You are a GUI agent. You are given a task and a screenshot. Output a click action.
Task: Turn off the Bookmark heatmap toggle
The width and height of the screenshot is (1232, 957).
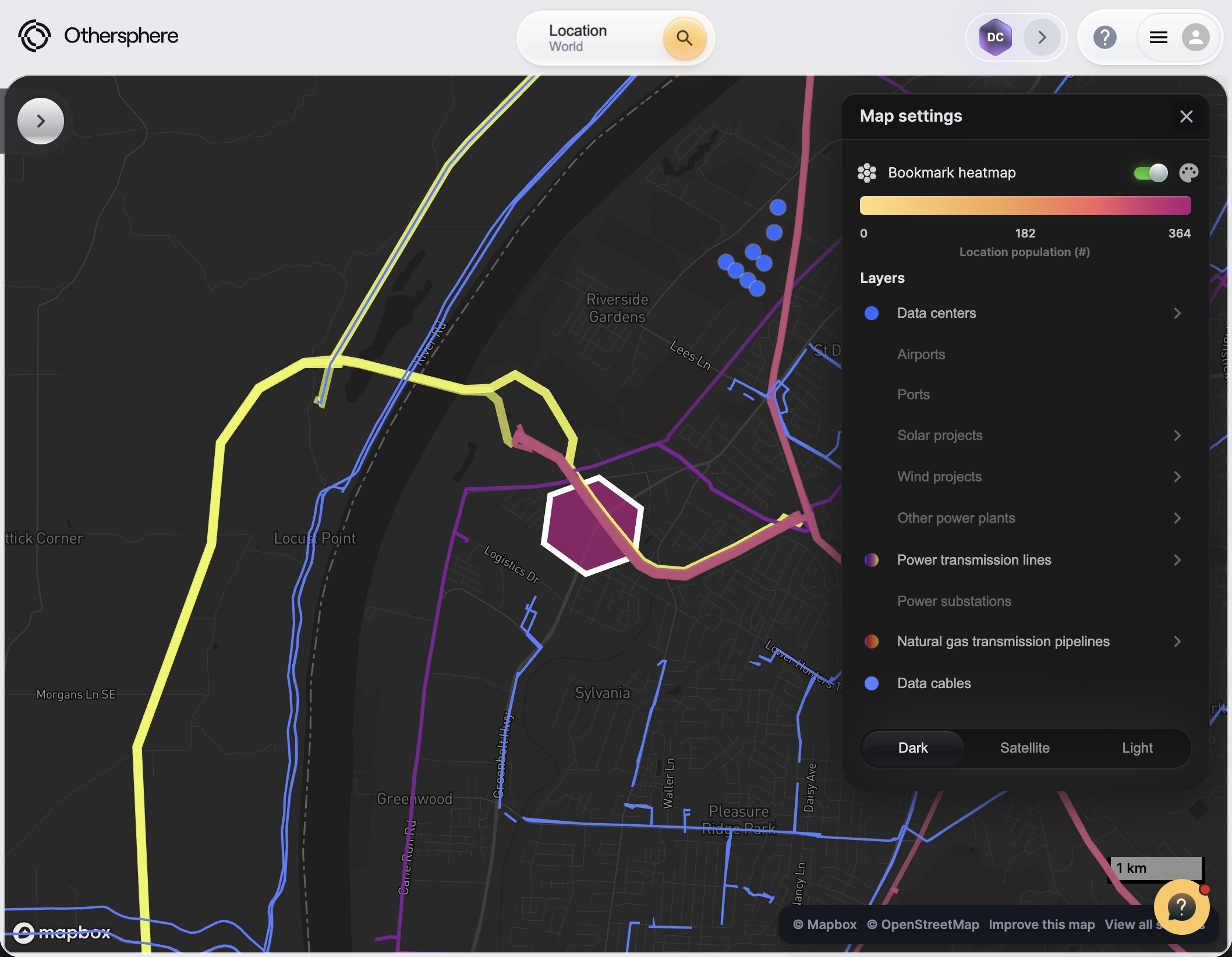click(x=1150, y=173)
